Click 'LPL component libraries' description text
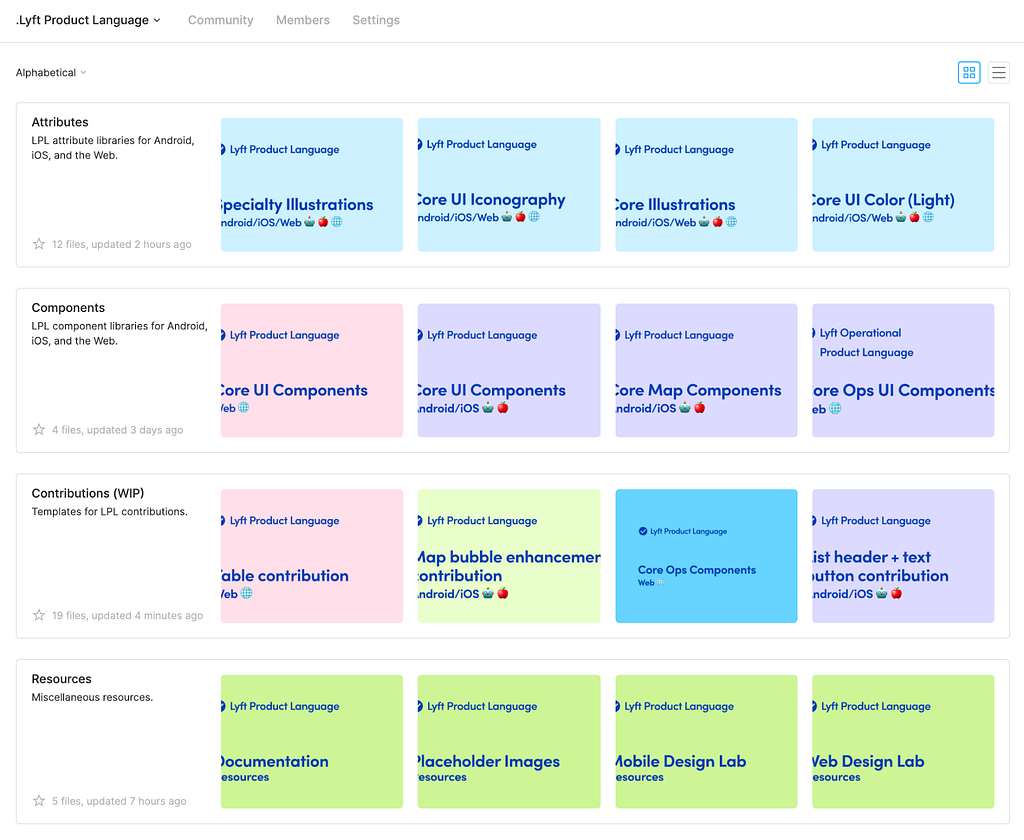This screenshot has width=1024, height=840. [120, 333]
